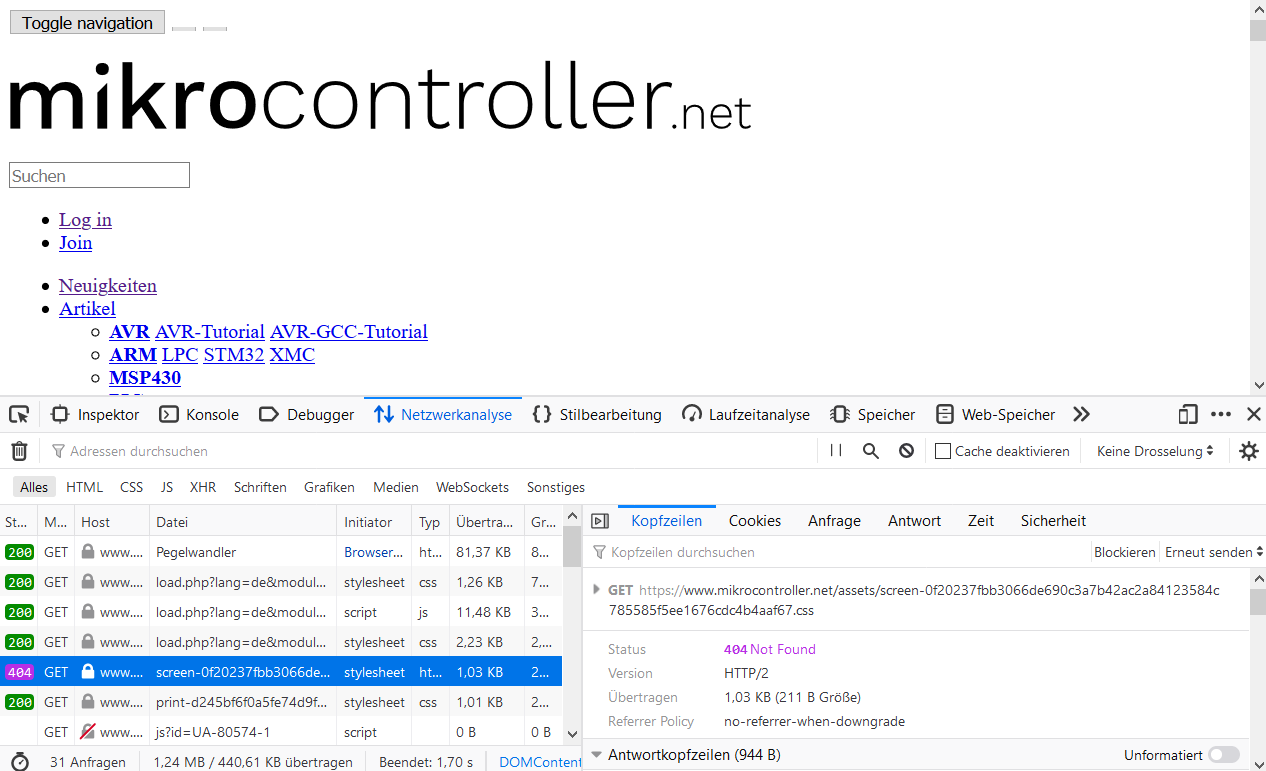Click performance analysis stopwatch icon
This screenshot has width=1266, height=771.
pos(20,762)
